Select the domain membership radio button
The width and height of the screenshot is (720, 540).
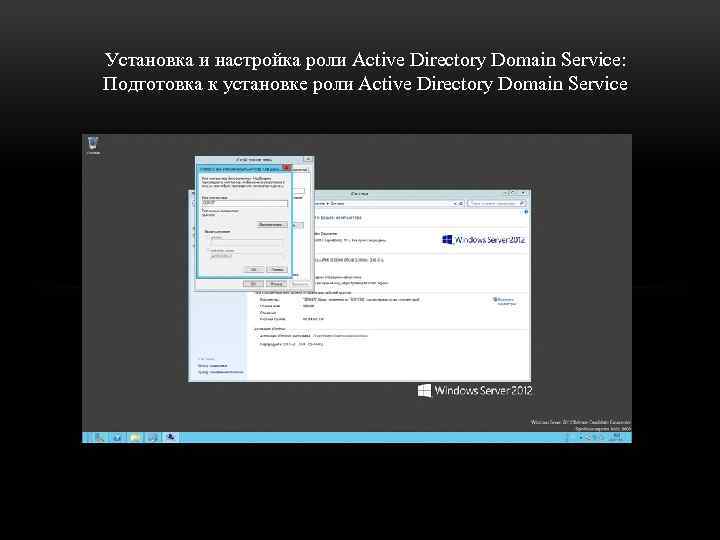208,237
